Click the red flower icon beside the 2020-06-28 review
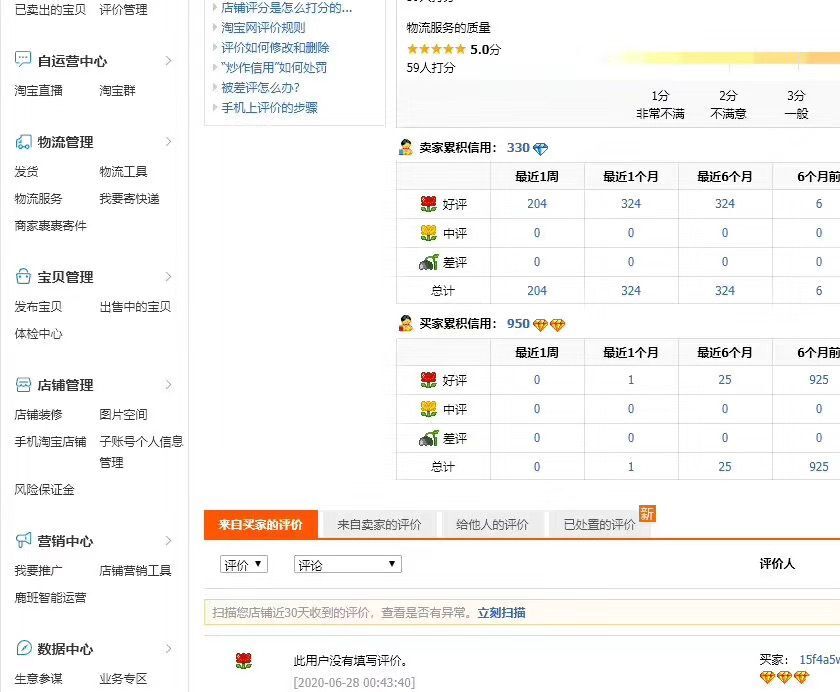 pyautogui.click(x=244, y=661)
